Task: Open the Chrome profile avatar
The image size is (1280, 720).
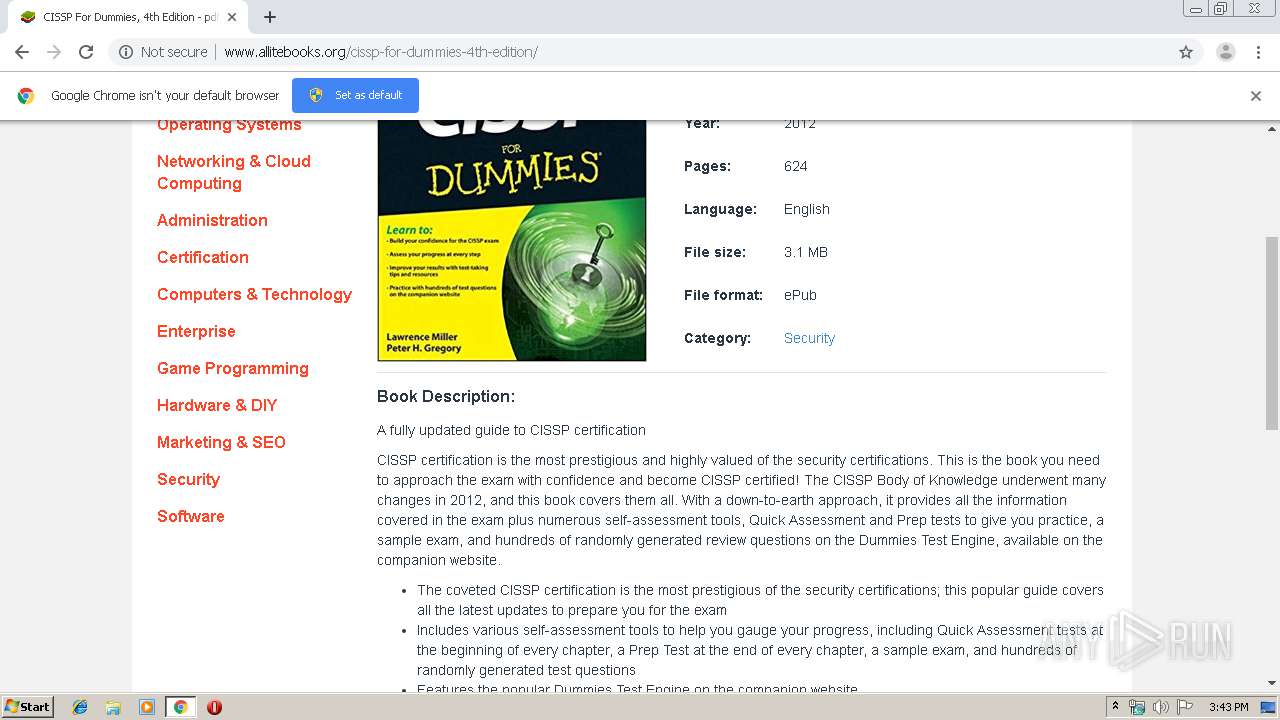Action: click(1226, 52)
